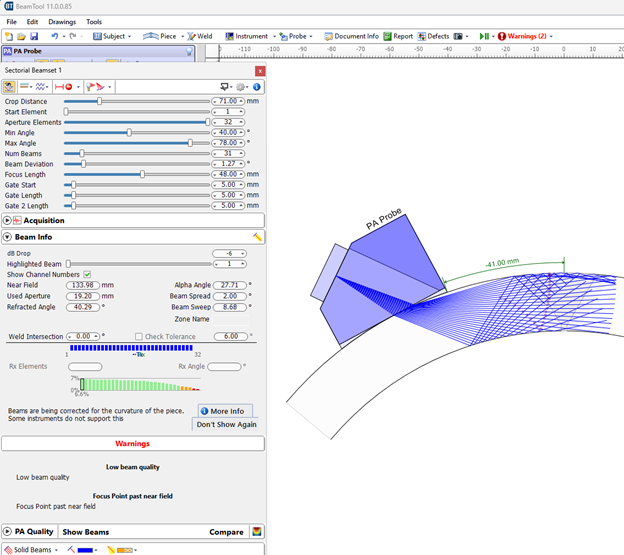Open the Drawings menu
Screen dimensions: 624x555
62,21
